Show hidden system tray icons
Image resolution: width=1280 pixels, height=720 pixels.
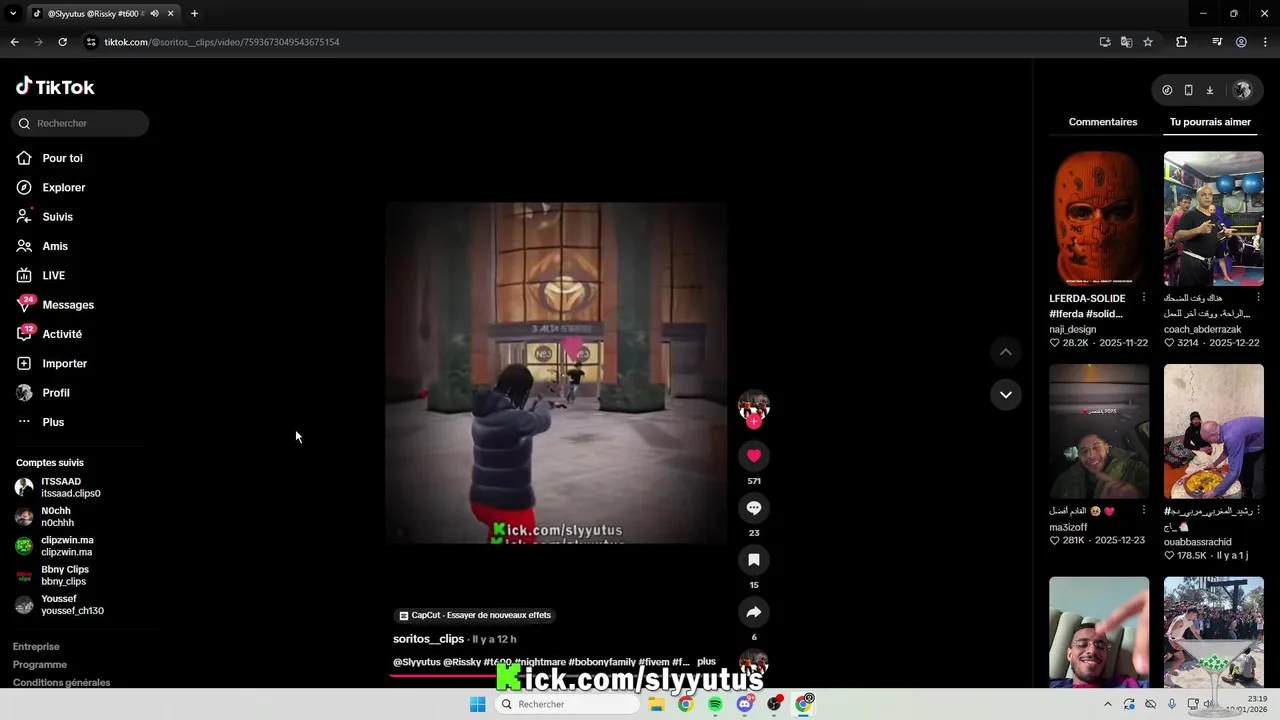[1107, 704]
